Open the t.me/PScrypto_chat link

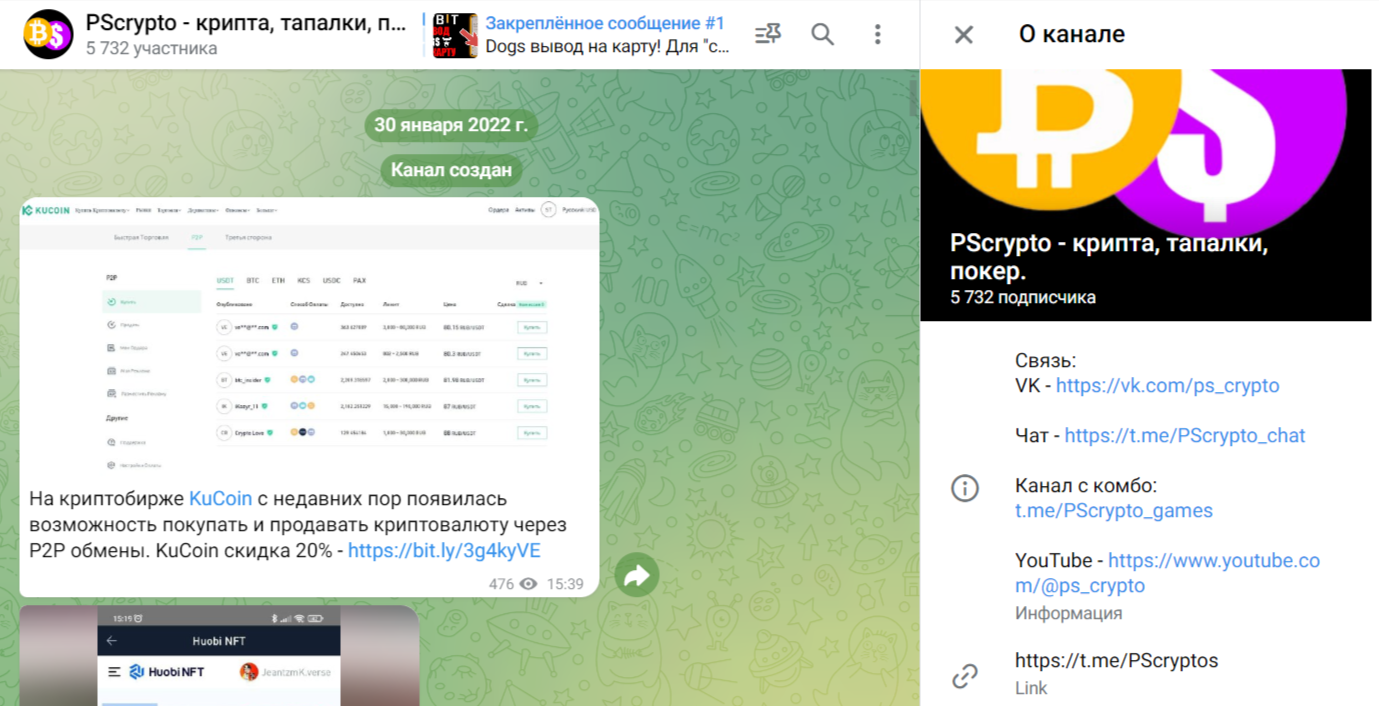(x=1185, y=436)
